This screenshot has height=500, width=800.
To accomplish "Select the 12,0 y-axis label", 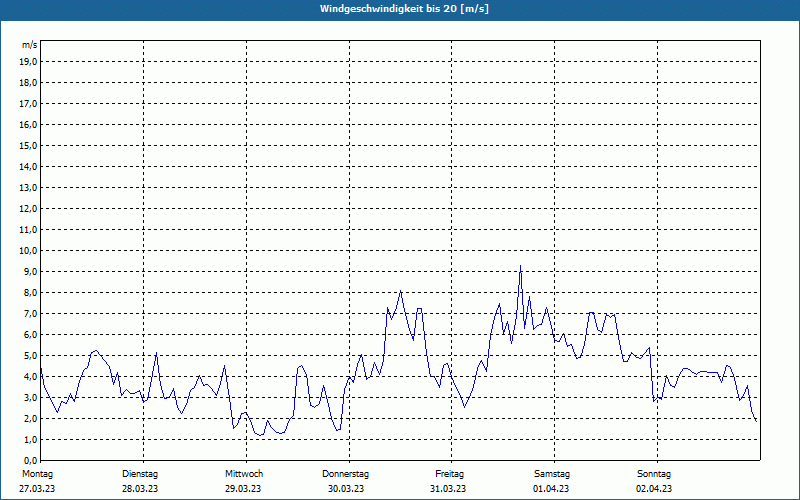I will 28,209.
